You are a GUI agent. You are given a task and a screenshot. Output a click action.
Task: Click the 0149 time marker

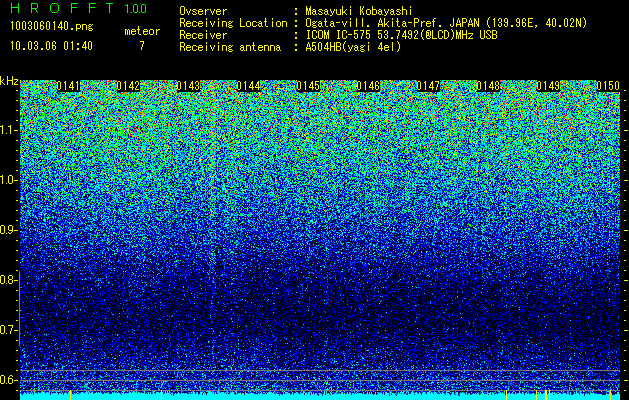[548, 86]
